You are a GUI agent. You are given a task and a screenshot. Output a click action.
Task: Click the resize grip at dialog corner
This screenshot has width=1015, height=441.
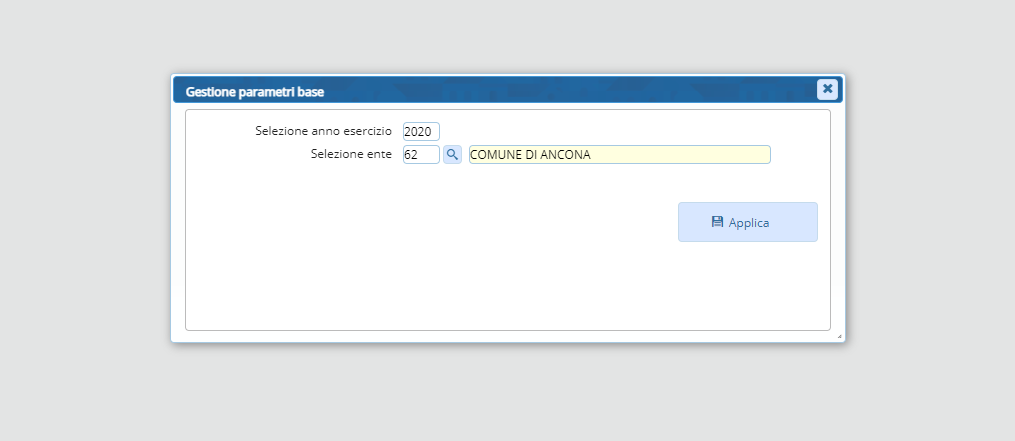click(839, 336)
